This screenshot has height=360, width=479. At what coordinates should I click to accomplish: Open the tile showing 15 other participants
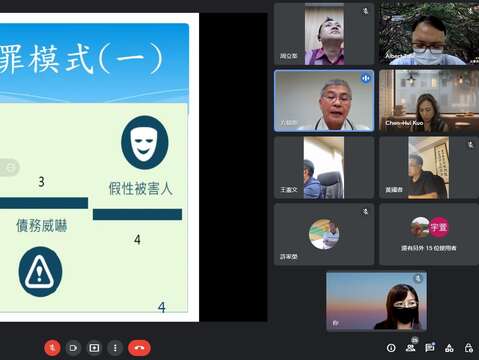[429, 234]
